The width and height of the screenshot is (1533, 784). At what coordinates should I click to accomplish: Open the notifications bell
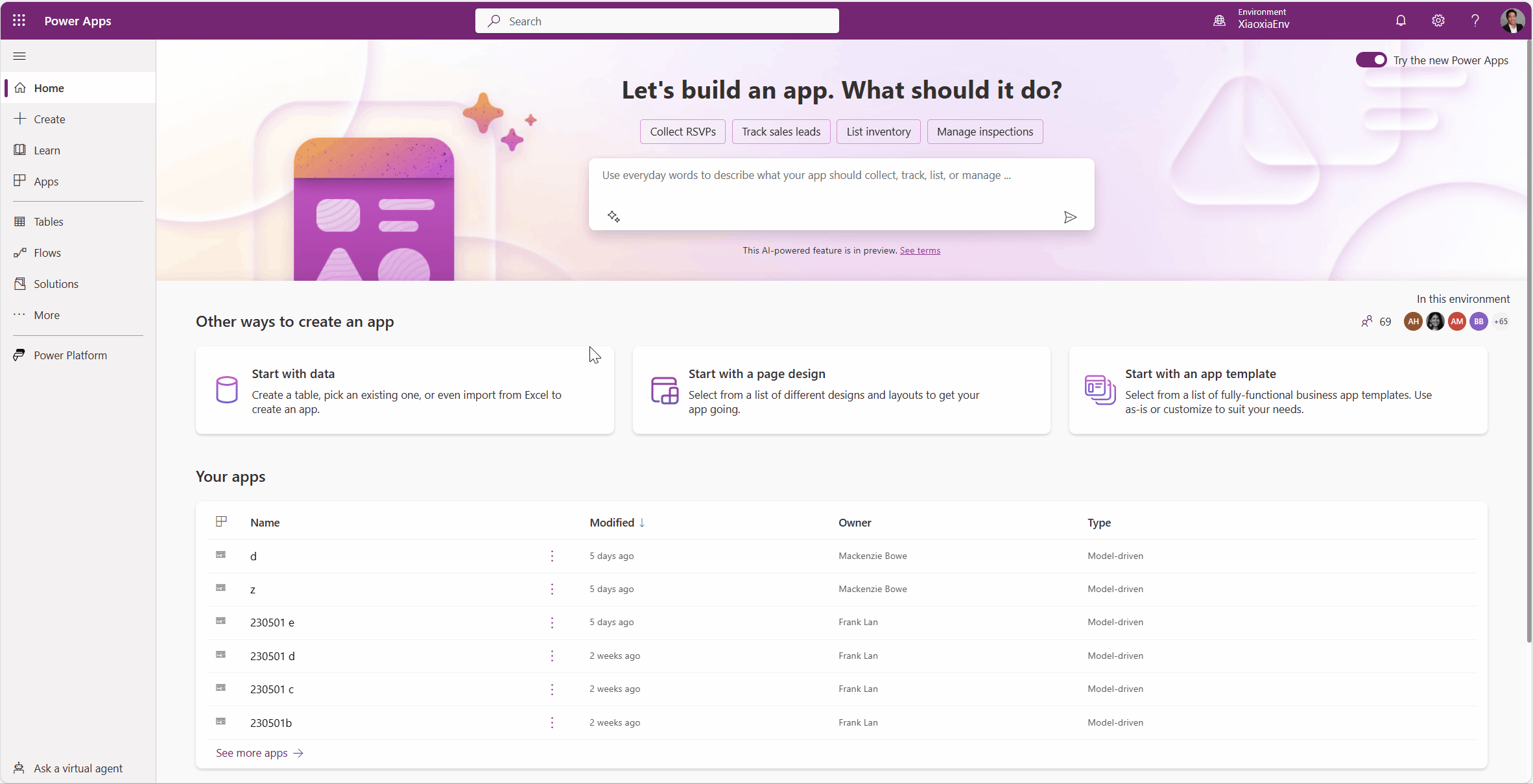1400,20
